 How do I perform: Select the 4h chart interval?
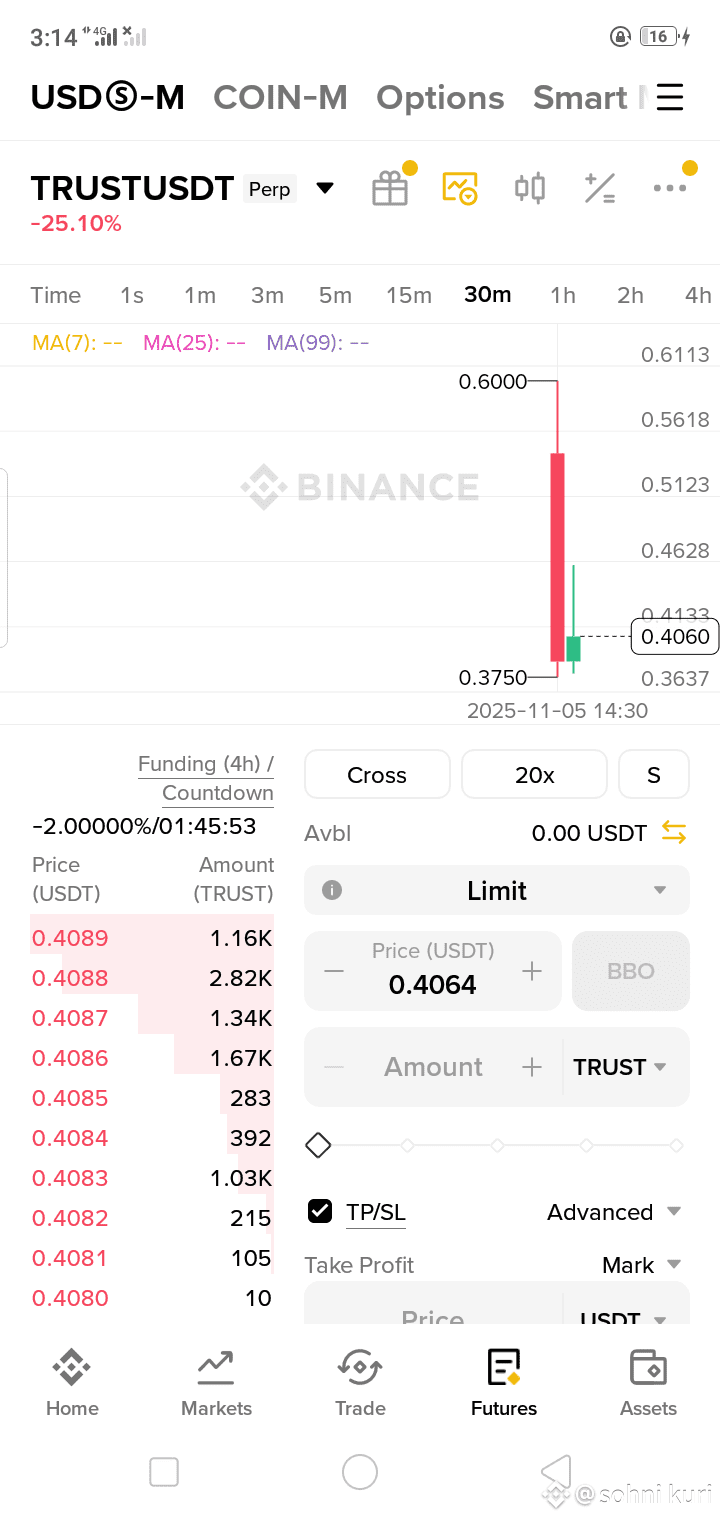698,295
